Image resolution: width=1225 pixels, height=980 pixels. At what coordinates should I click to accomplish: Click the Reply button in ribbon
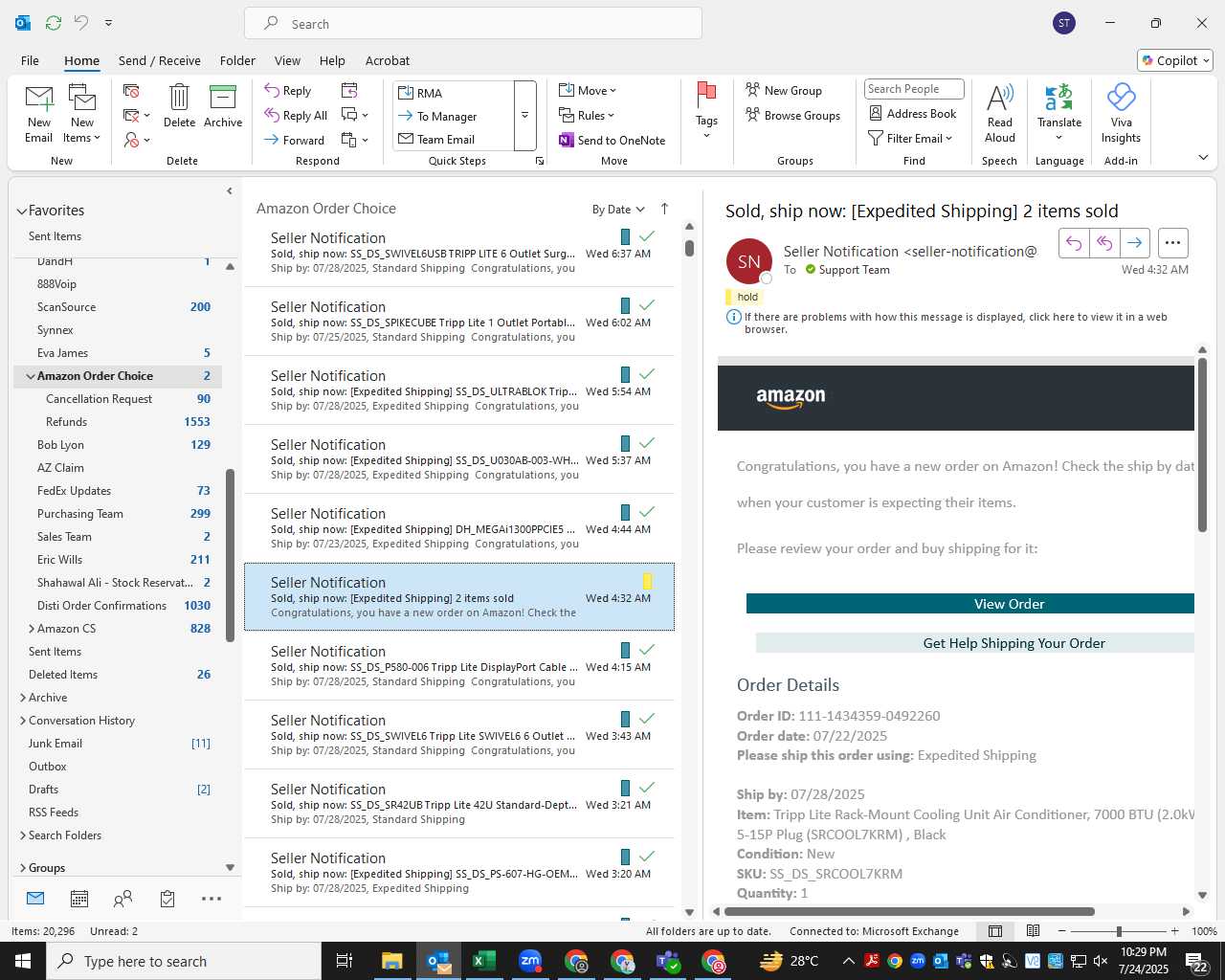[x=288, y=91]
